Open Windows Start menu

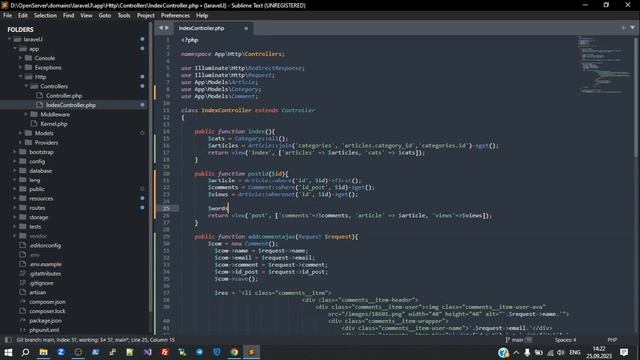8,352
